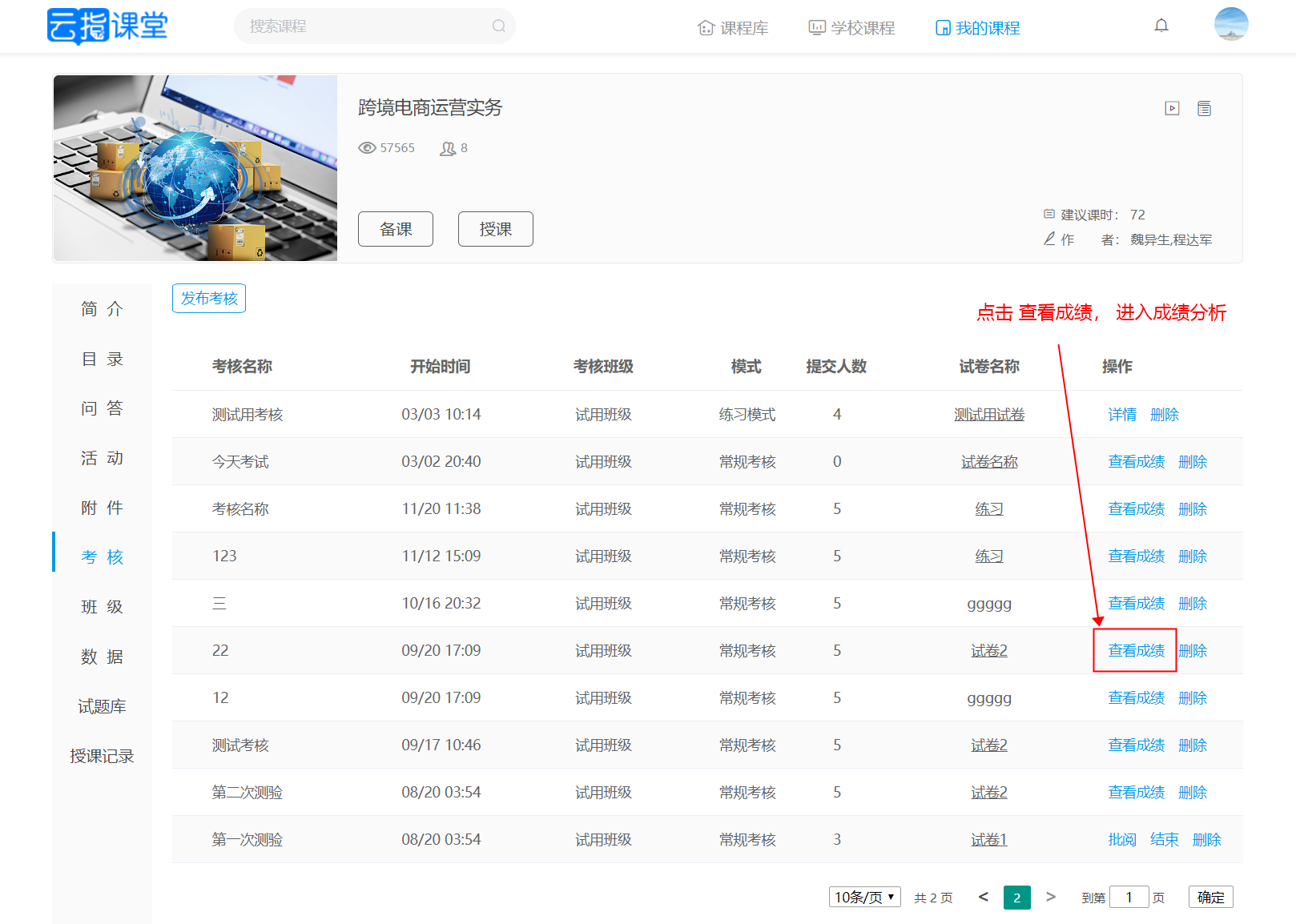Viewport: 1296px width, 924px height.
Task: Click the 我的课程 icon
Action: pyautogui.click(x=943, y=28)
